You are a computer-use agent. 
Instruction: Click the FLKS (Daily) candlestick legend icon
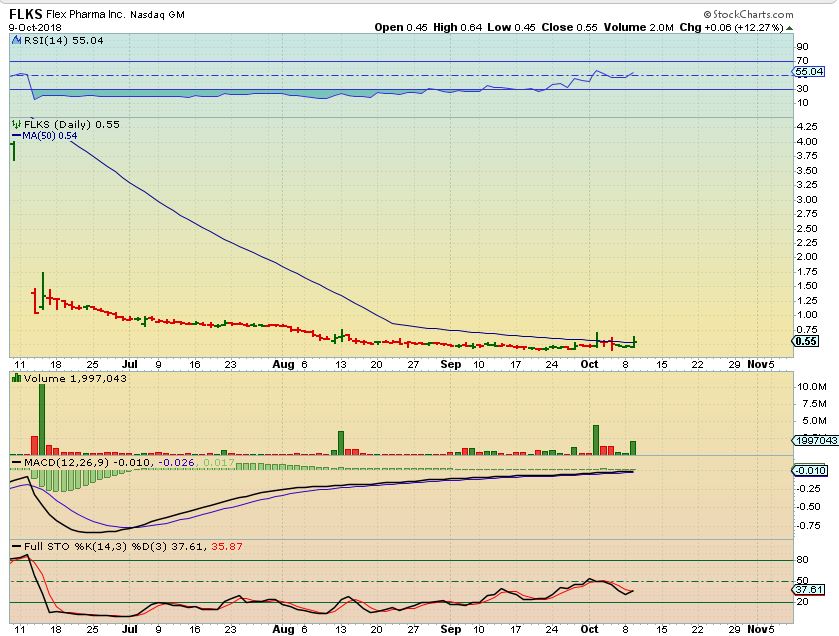pos(14,124)
